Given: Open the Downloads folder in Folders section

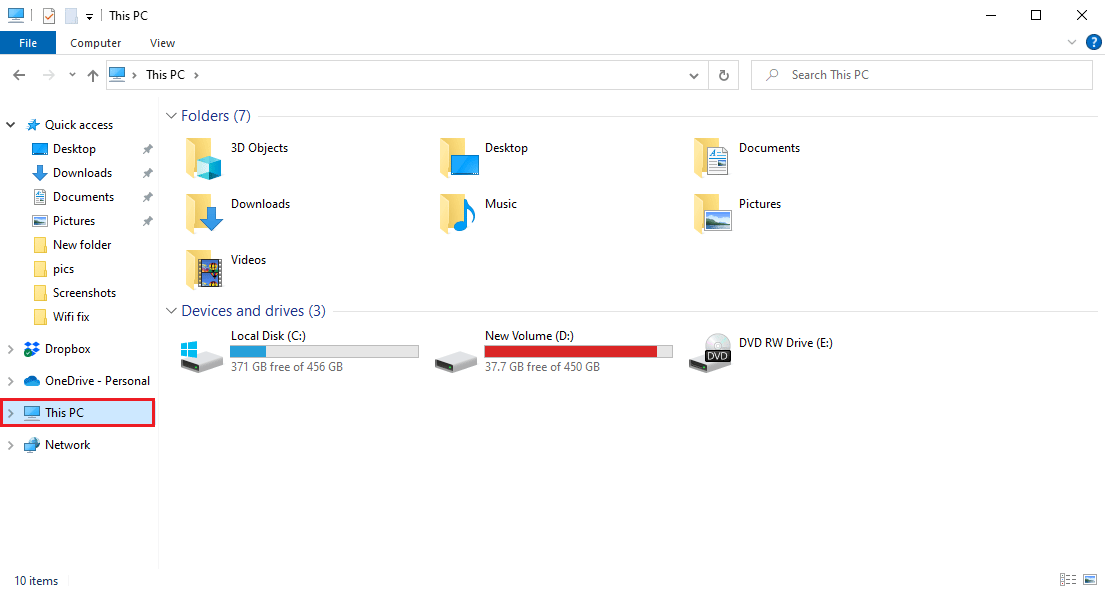Looking at the screenshot, I should pyautogui.click(x=204, y=213).
